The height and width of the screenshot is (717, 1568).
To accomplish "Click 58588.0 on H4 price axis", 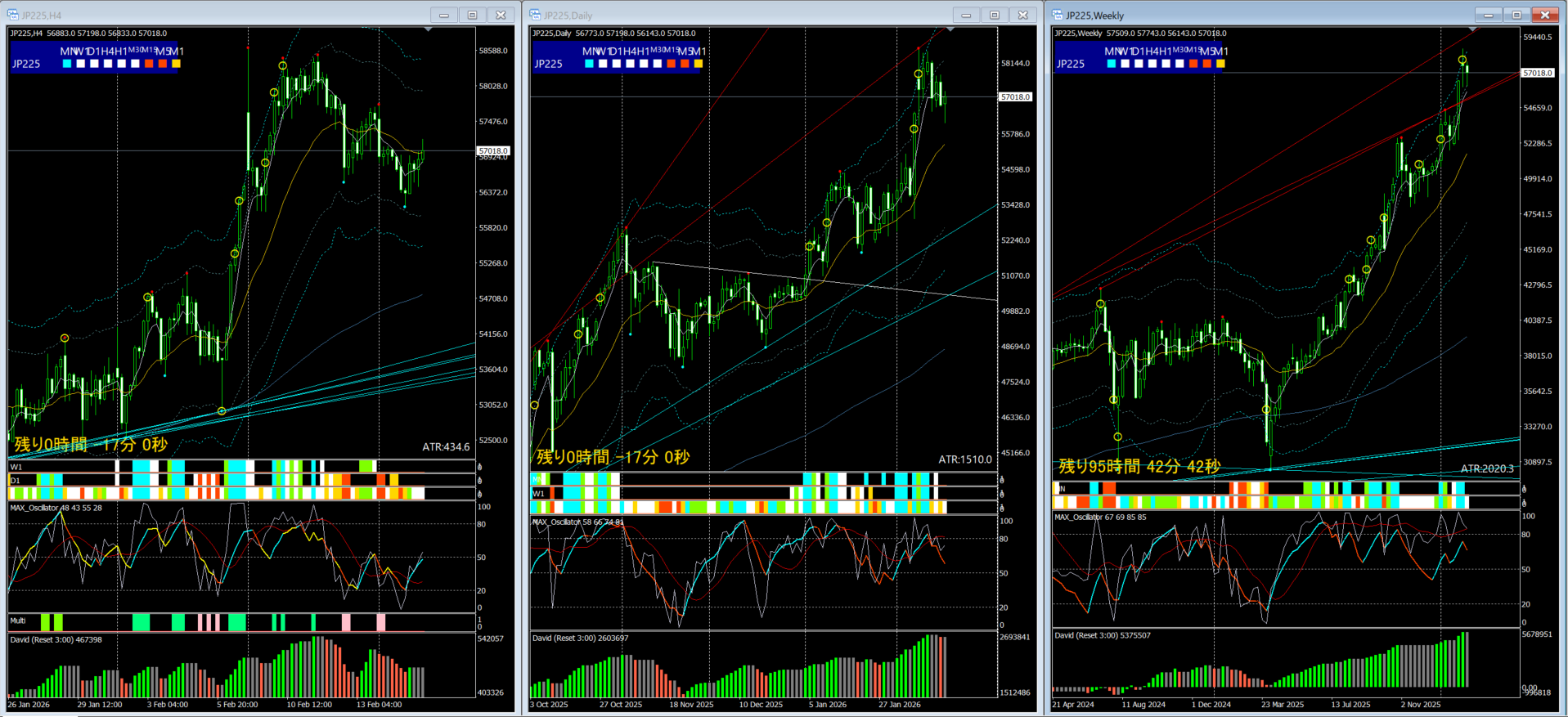I will pyautogui.click(x=493, y=51).
